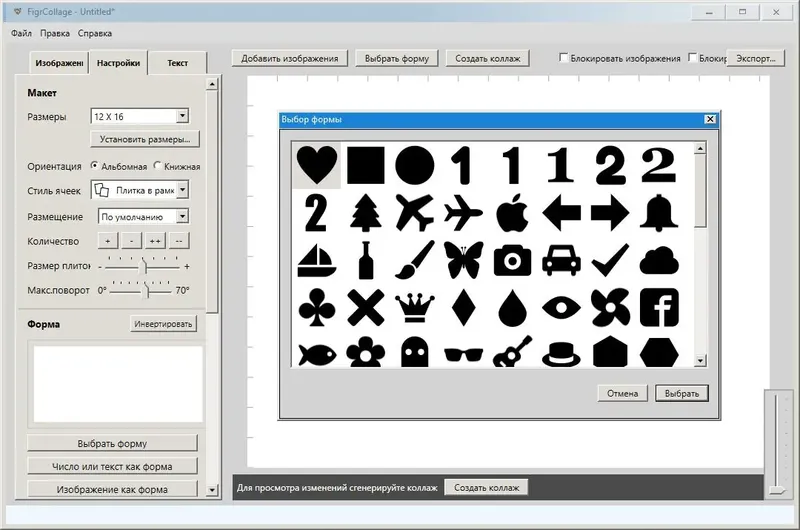Switch to the Настройки tab
The width and height of the screenshot is (800, 530).
pyautogui.click(x=118, y=63)
